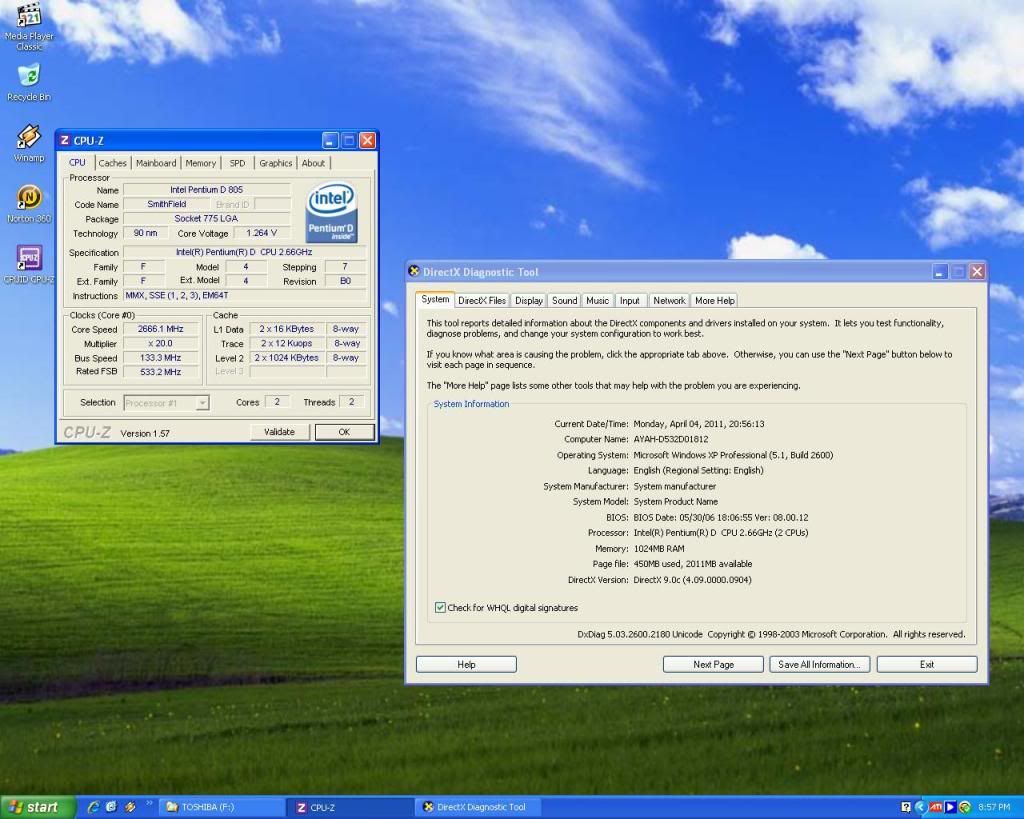The height and width of the screenshot is (819, 1024).
Task: Click the Socket 775 LGA package field
Action: pos(206,218)
